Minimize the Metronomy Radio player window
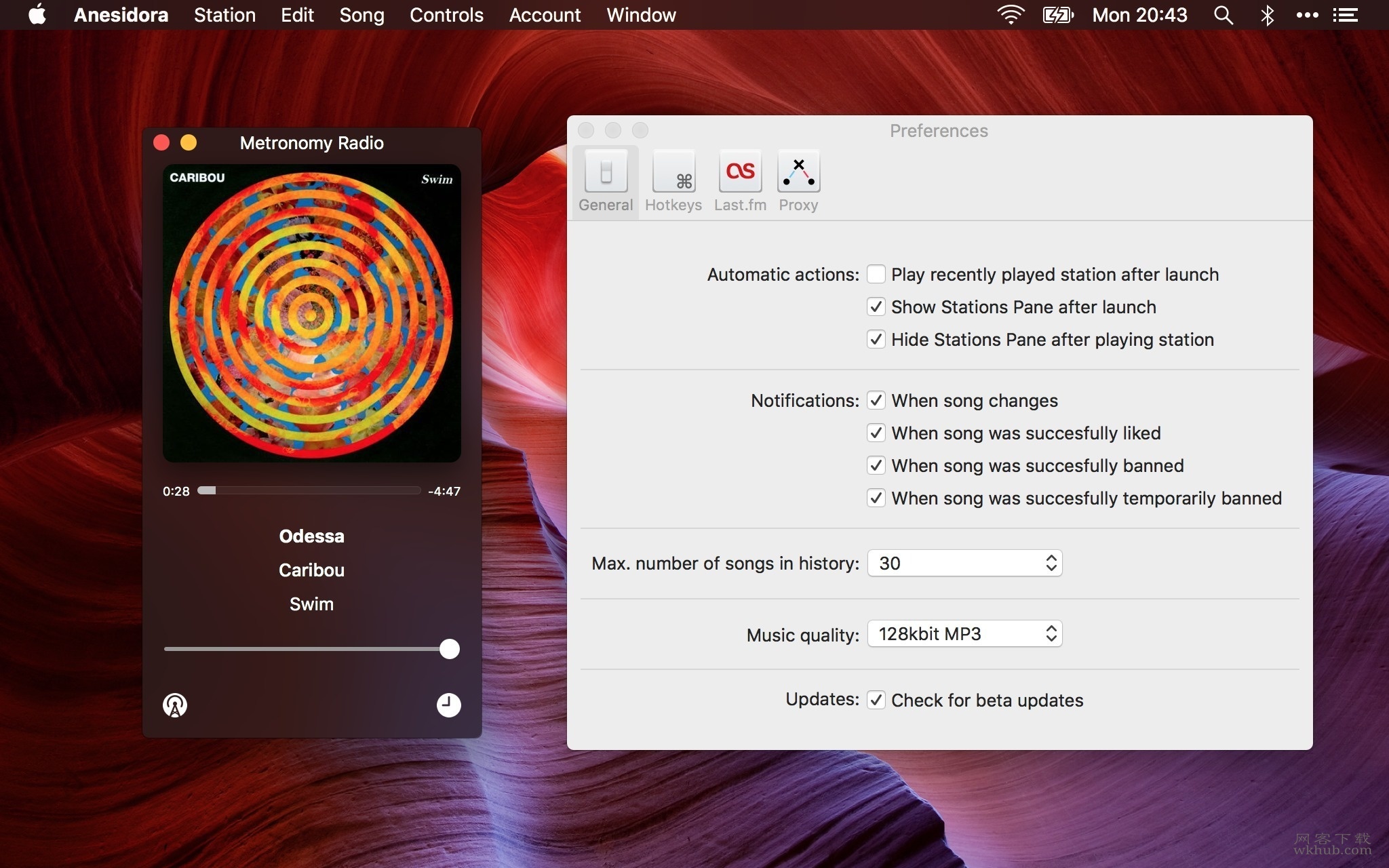Image resolution: width=1389 pixels, height=868 pixels. 189,142
